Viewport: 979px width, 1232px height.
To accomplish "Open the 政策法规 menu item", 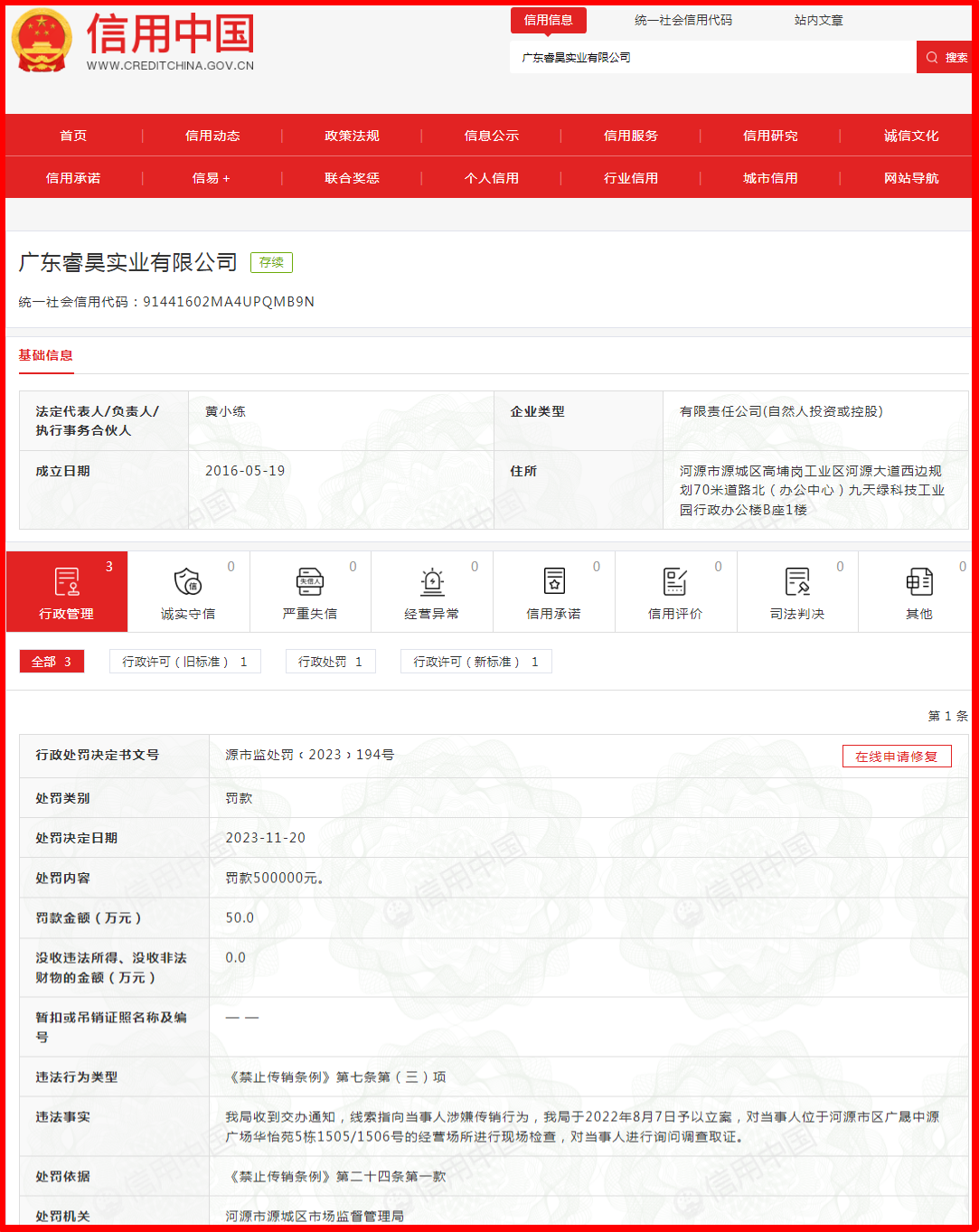I will click(352, 136).
